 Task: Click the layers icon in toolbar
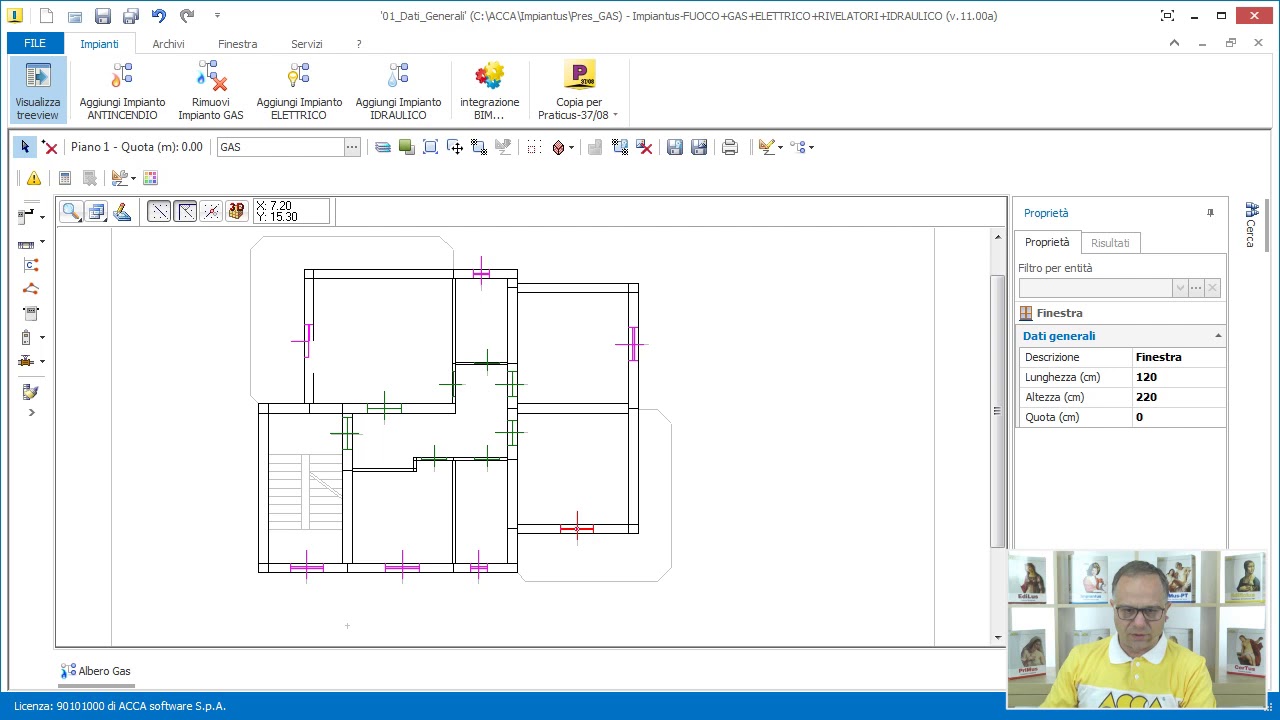382,147
